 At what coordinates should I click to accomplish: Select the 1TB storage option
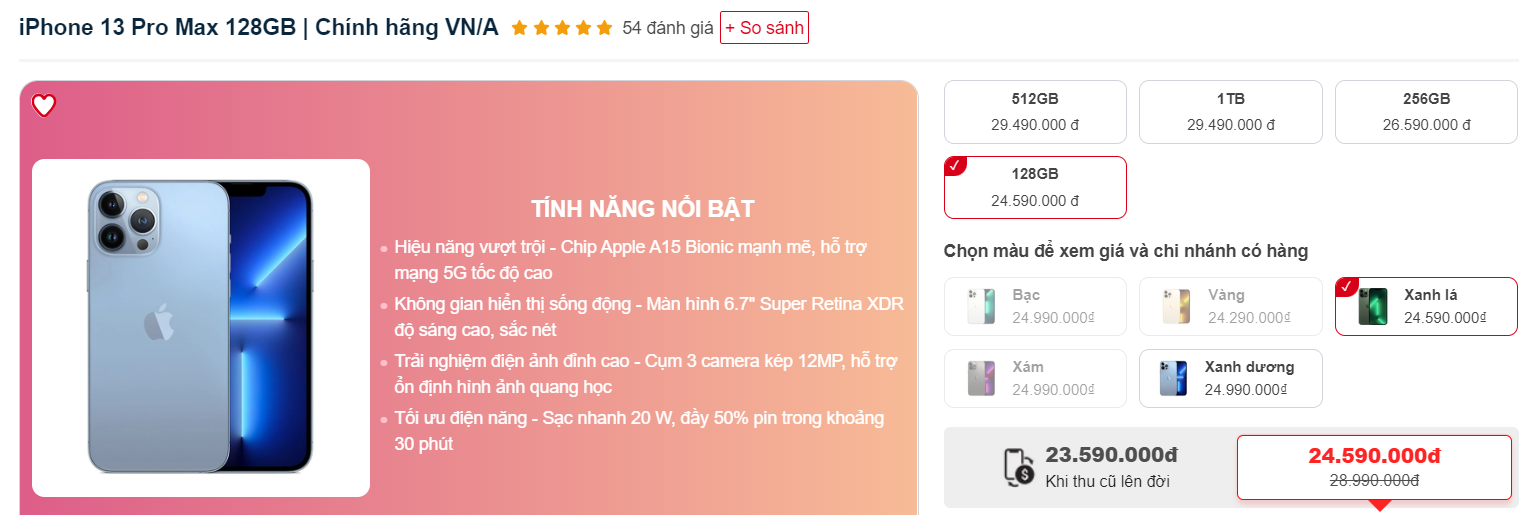pos(1231,112)
